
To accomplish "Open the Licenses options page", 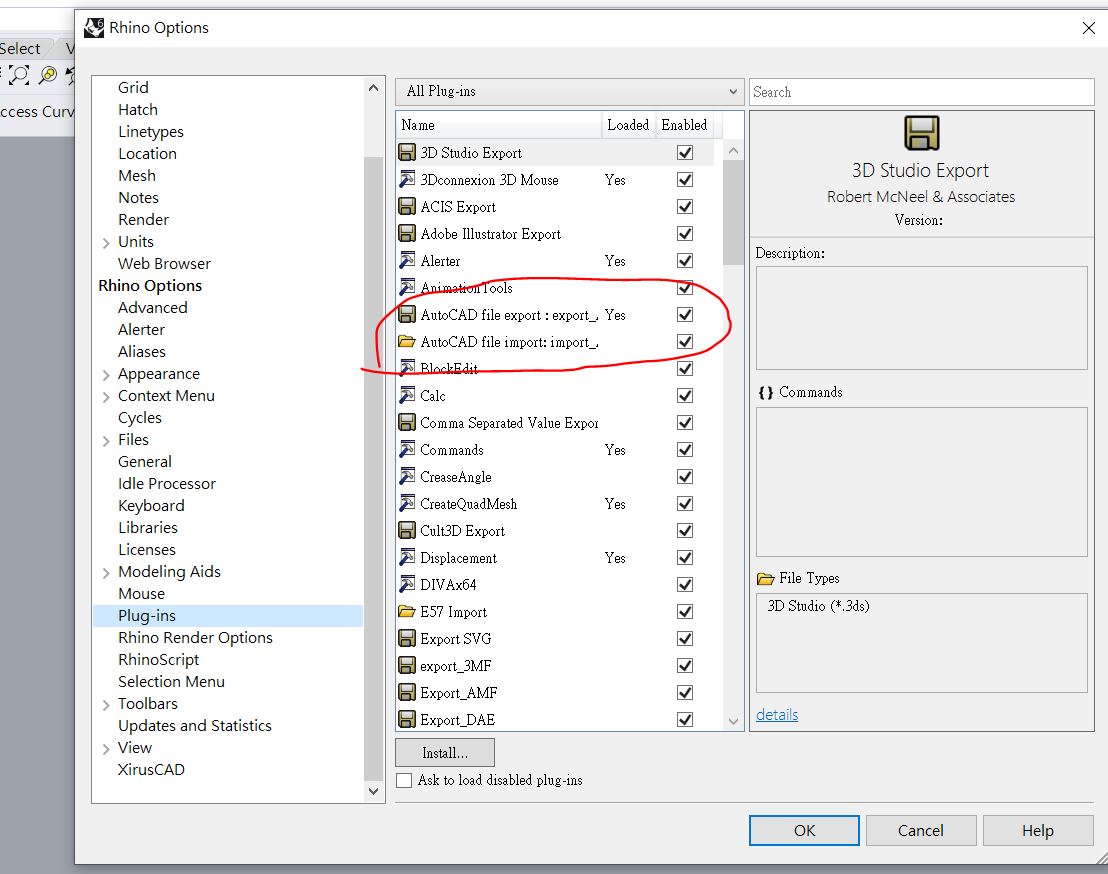I will pos(147,549).
